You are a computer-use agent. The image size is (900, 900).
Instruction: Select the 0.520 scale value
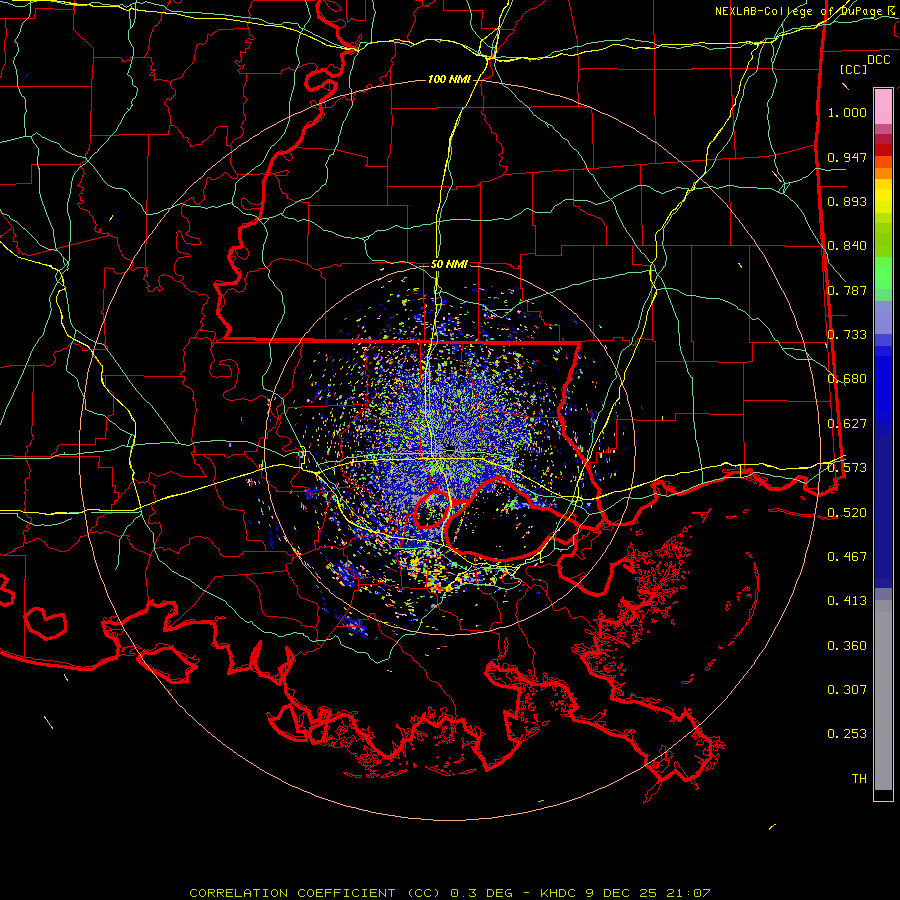coord(847,512)
